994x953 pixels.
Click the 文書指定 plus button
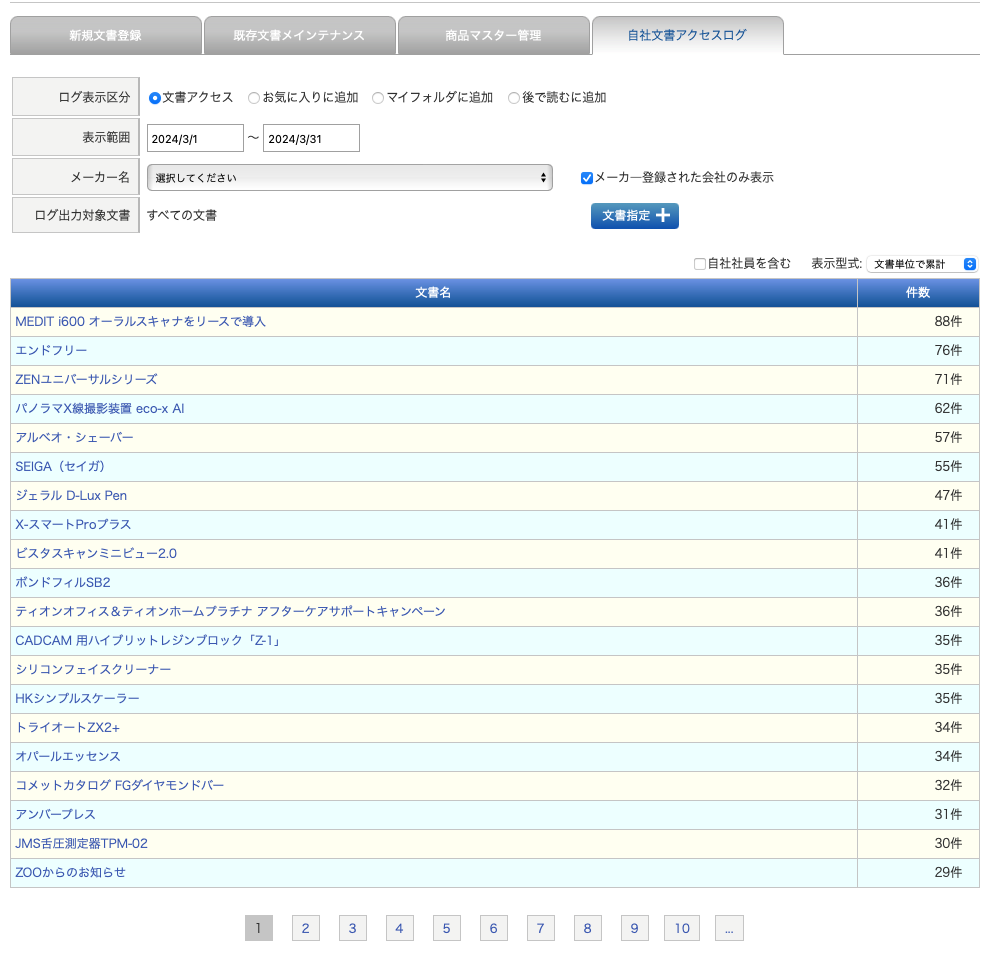click(x=635, y=216)
